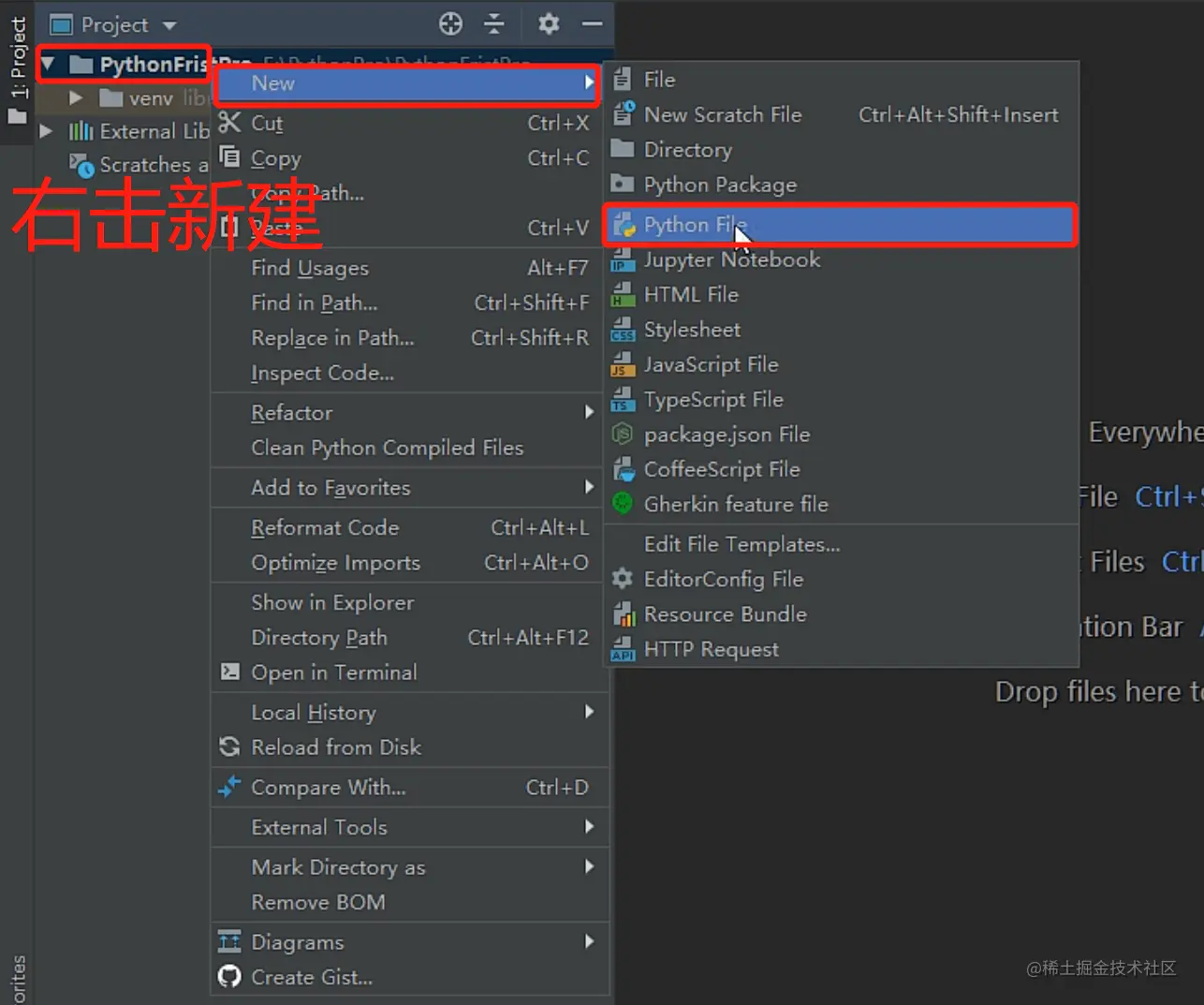Open the Project view dropdown
The width and height of the screenshot is (1204, 1005).
(169, 25)
